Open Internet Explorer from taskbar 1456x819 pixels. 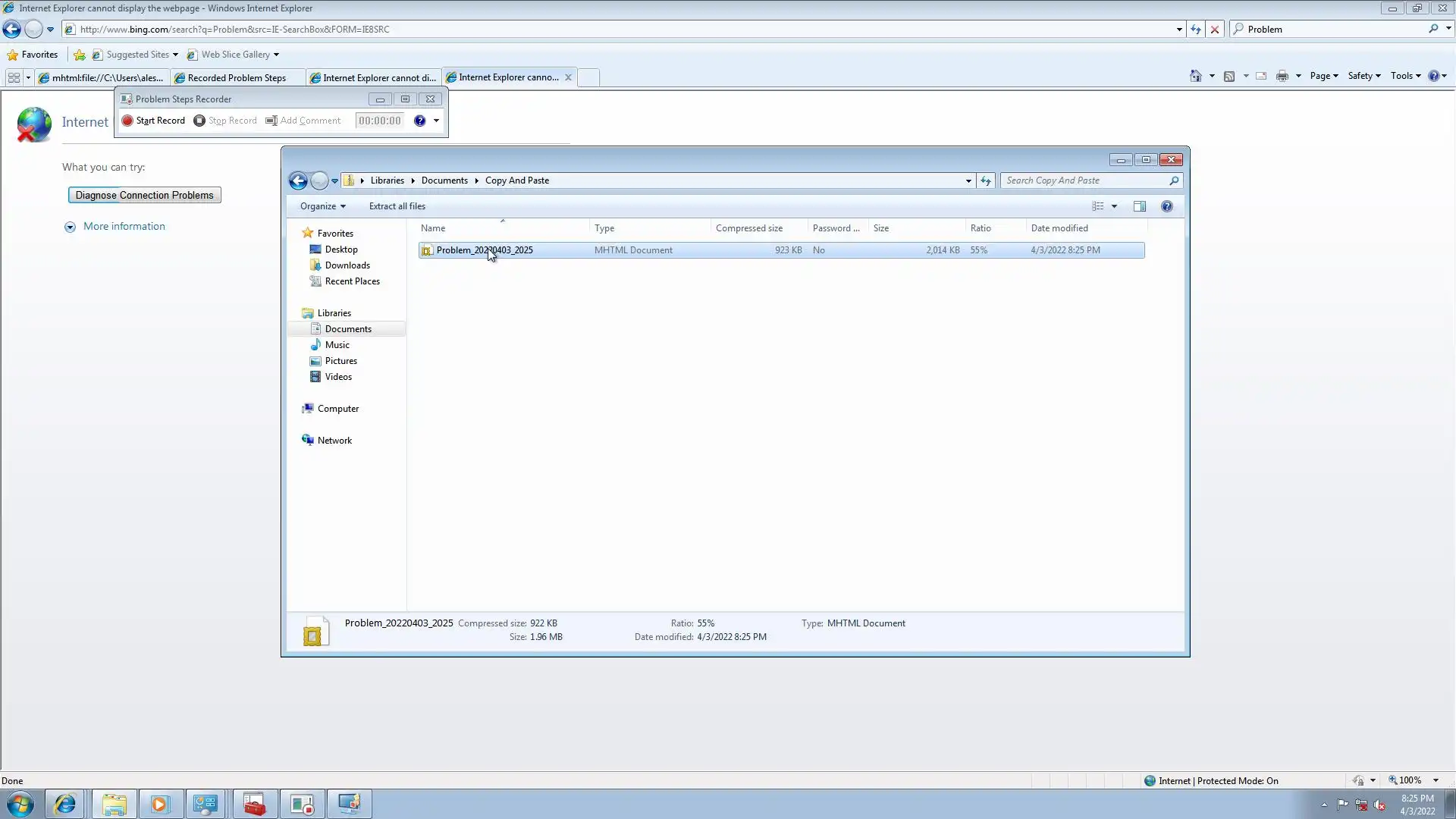click(65, 804)
